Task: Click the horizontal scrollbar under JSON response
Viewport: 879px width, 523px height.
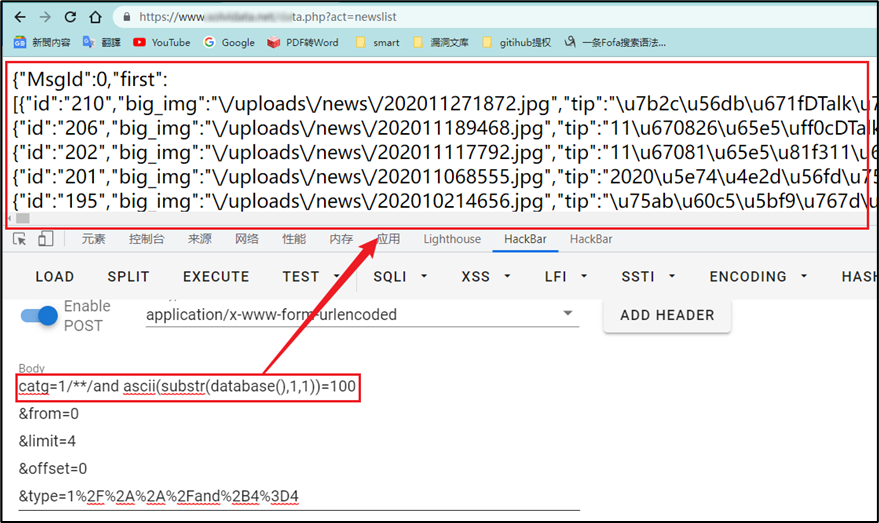Action: (437, 219)
